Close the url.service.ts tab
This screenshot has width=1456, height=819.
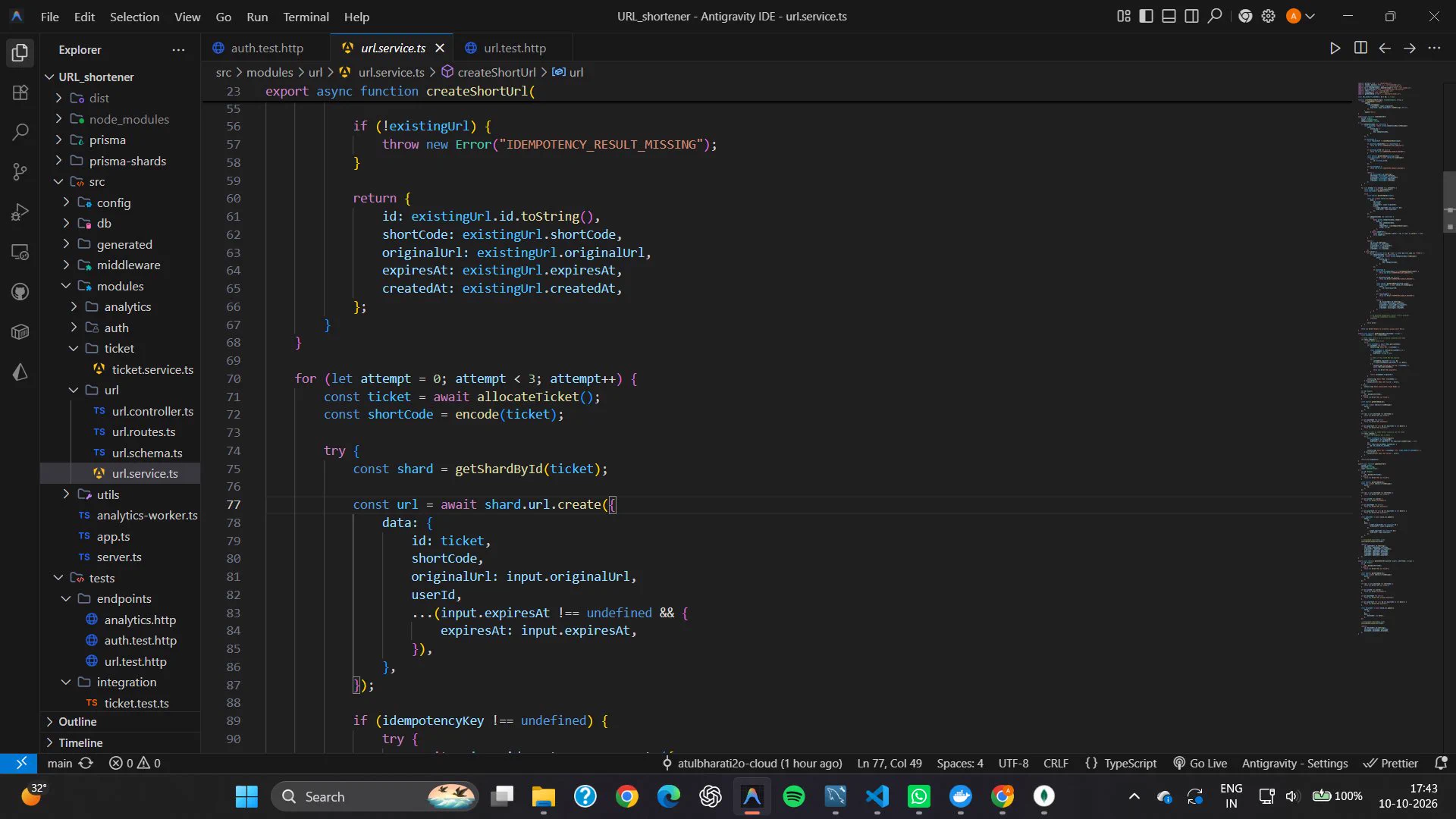440,48
